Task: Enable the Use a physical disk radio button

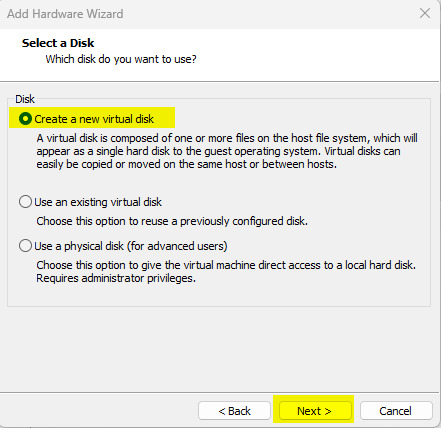Action: 25,246
